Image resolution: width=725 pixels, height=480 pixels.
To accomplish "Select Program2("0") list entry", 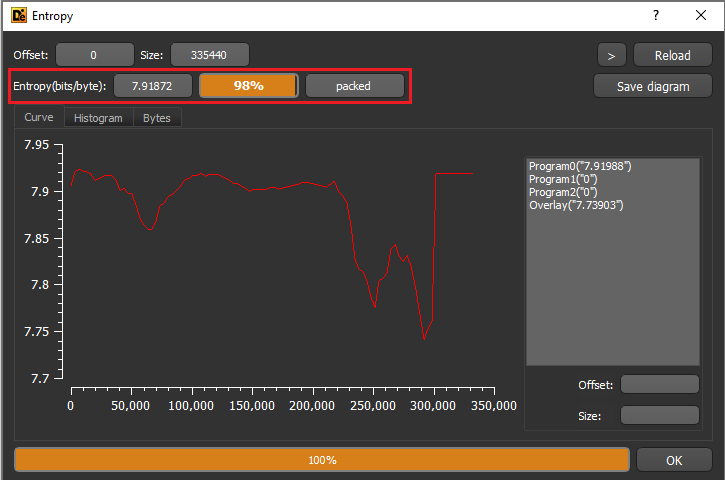I will click(x=563, y=192).
